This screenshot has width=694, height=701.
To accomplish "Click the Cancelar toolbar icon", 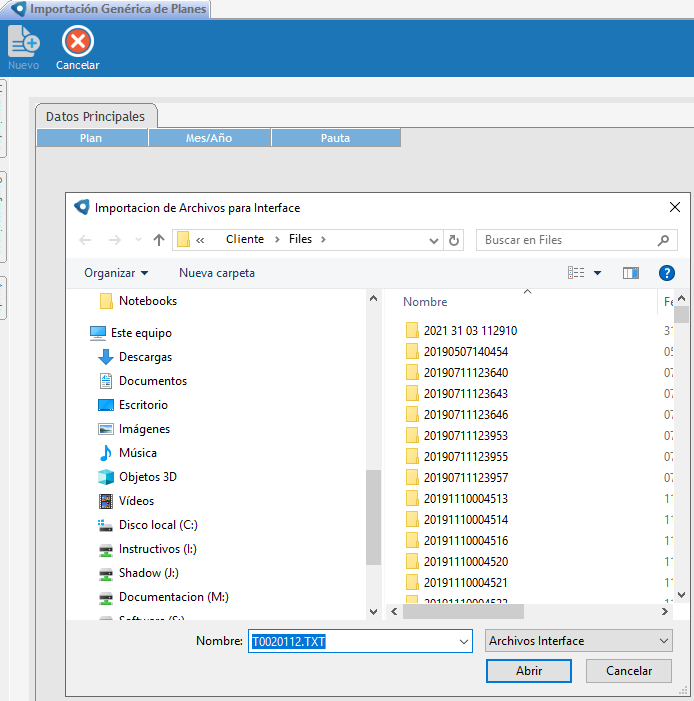I will (x=77, y=43).
